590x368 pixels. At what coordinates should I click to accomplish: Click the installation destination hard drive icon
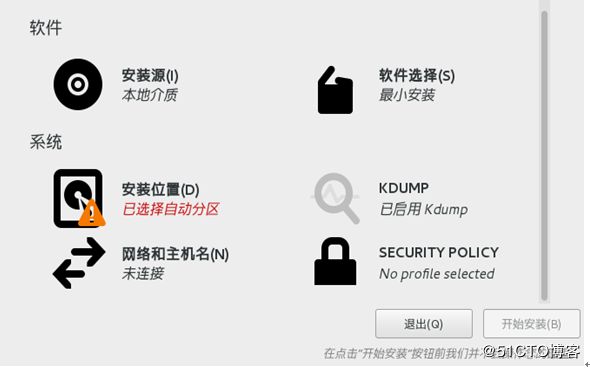tap(78, 198)
